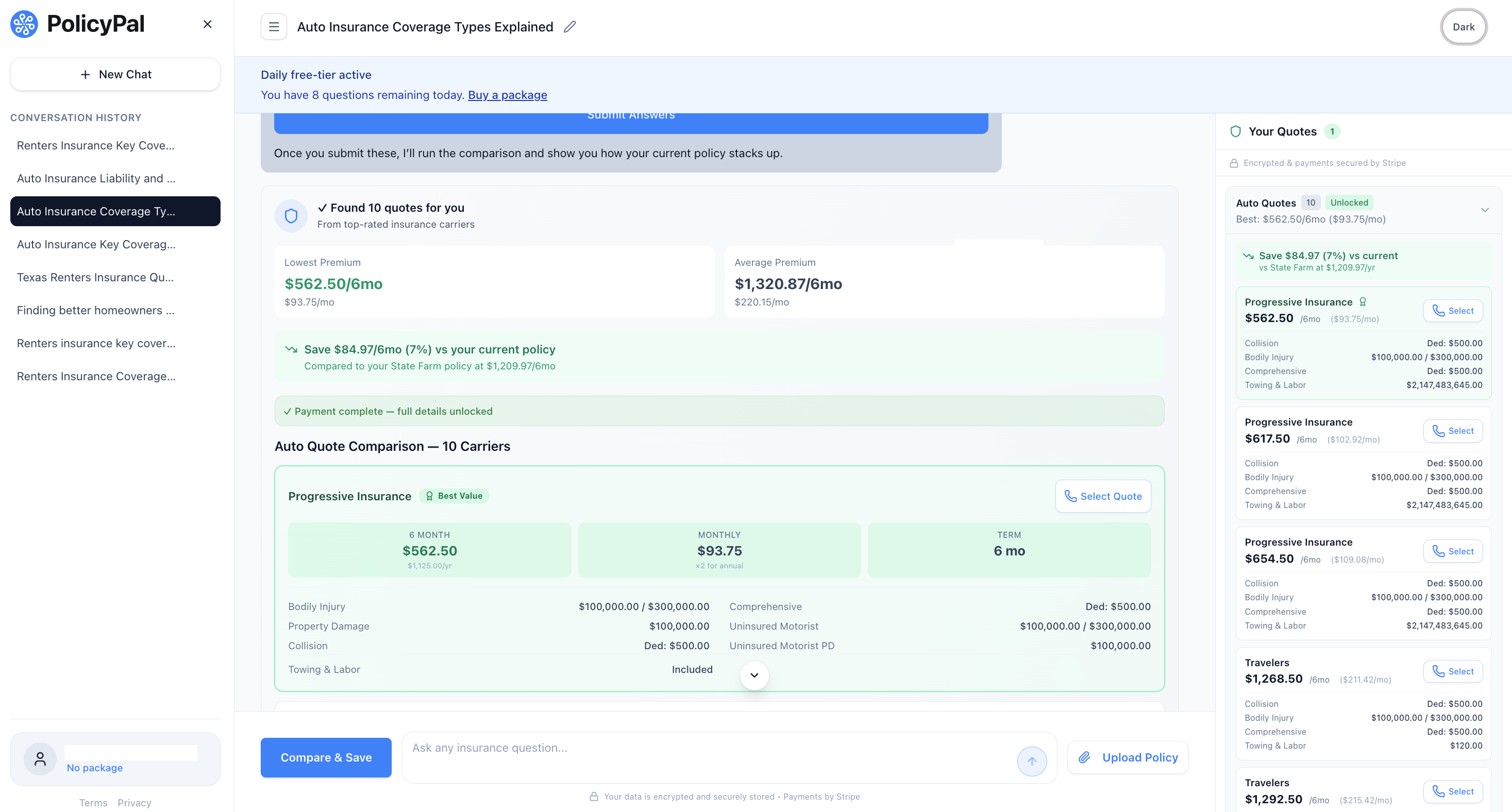
Task: Open Texas Renters Insurance Qu... conversation
Action: (x=115, y=277)
